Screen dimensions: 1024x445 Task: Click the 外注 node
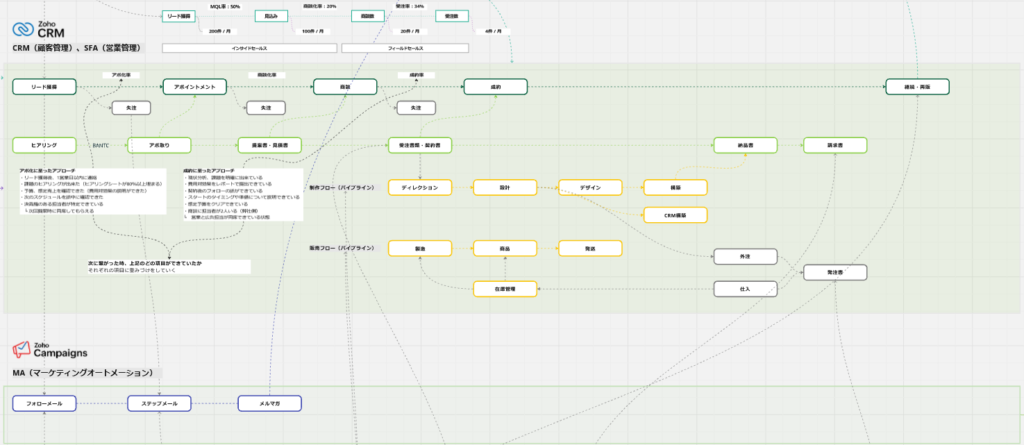(x=744, y=256)
